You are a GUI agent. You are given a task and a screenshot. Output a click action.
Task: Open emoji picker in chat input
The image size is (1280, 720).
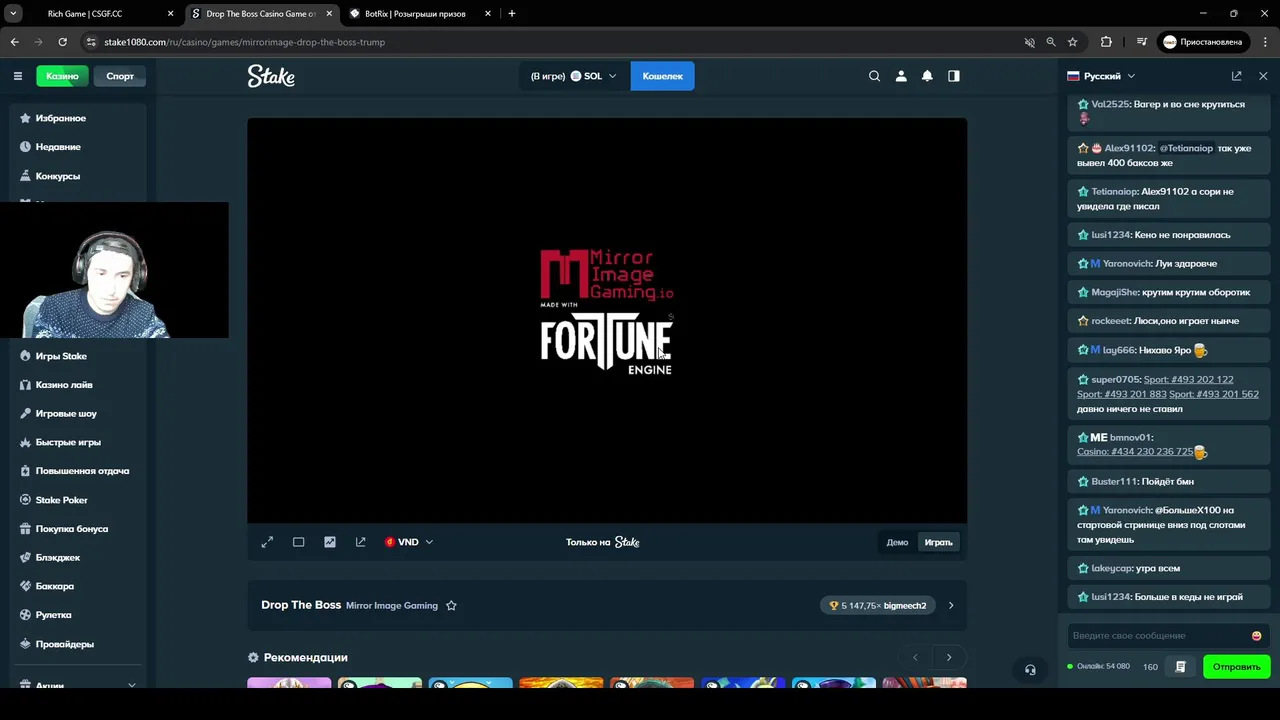click(1256, 636)
